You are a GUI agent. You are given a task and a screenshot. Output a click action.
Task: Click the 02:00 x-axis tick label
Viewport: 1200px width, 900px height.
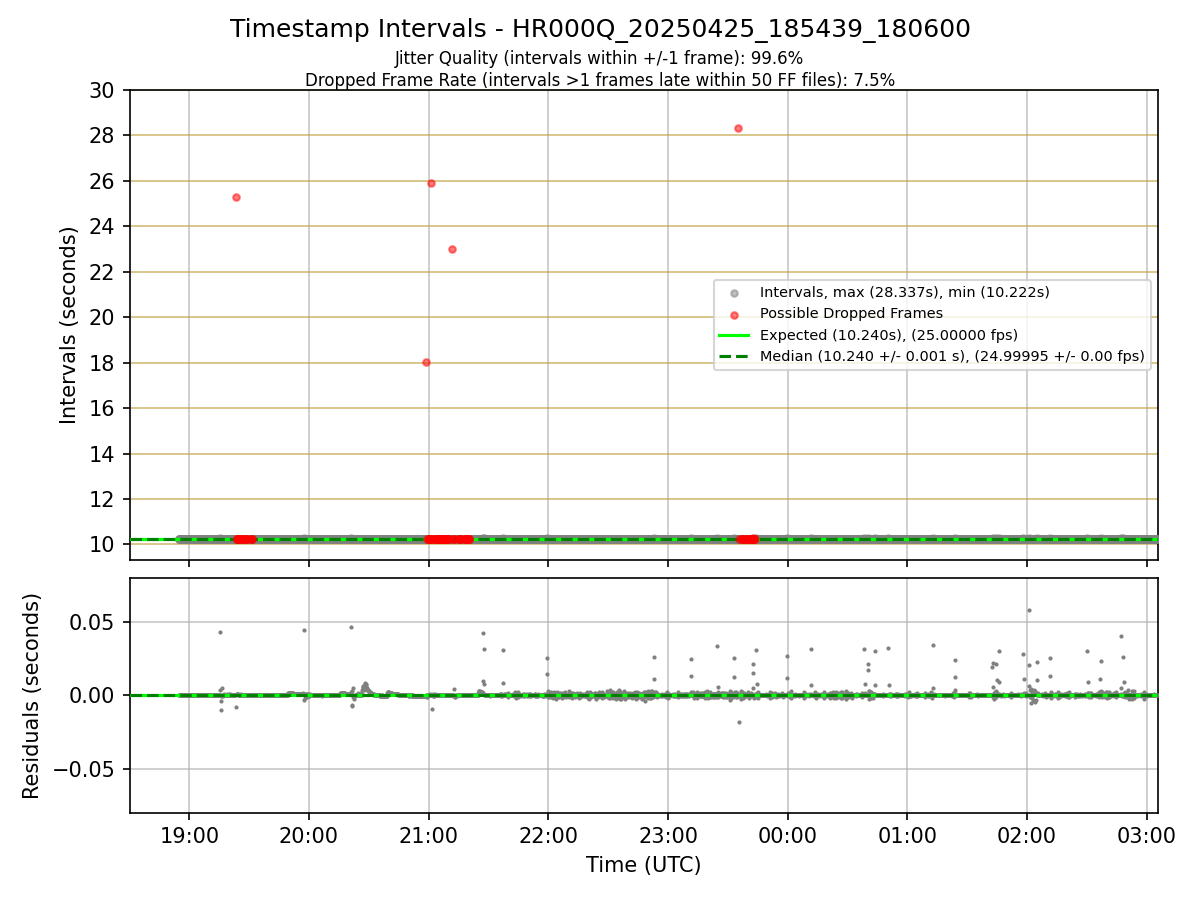tap(1027, 836)
